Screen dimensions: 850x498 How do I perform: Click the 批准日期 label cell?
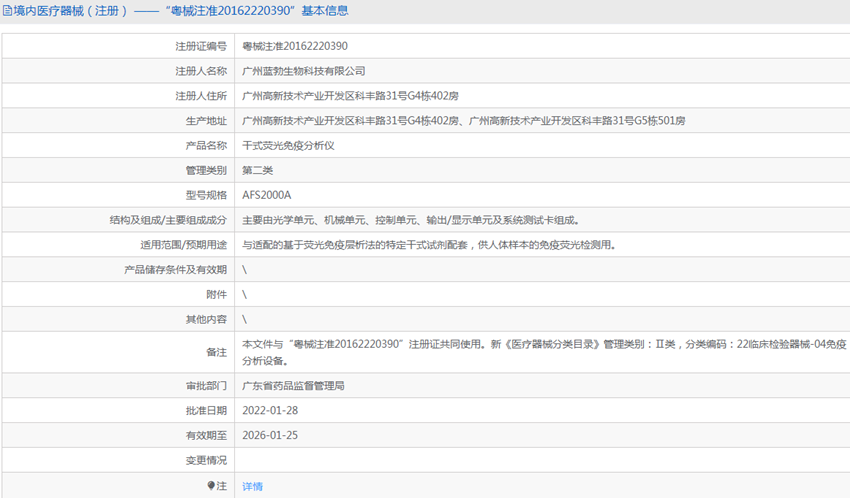coord(118,410)
